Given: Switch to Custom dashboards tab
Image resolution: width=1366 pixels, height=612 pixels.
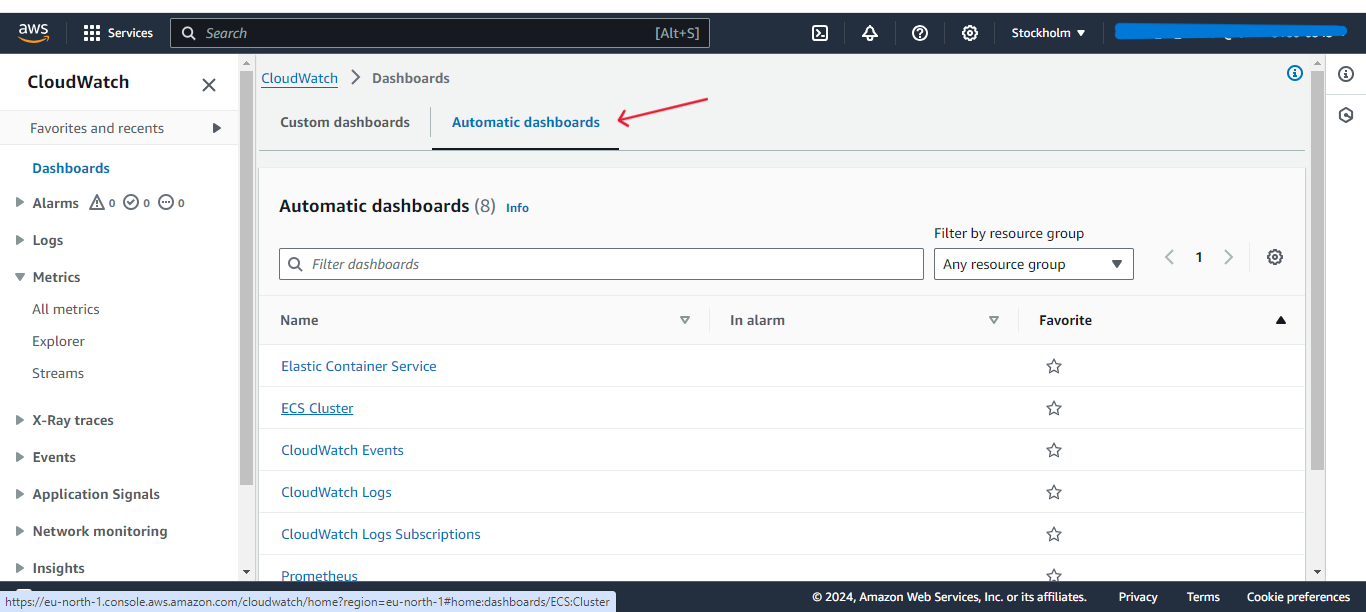Looking at the screenshot, I should point(345,122).
